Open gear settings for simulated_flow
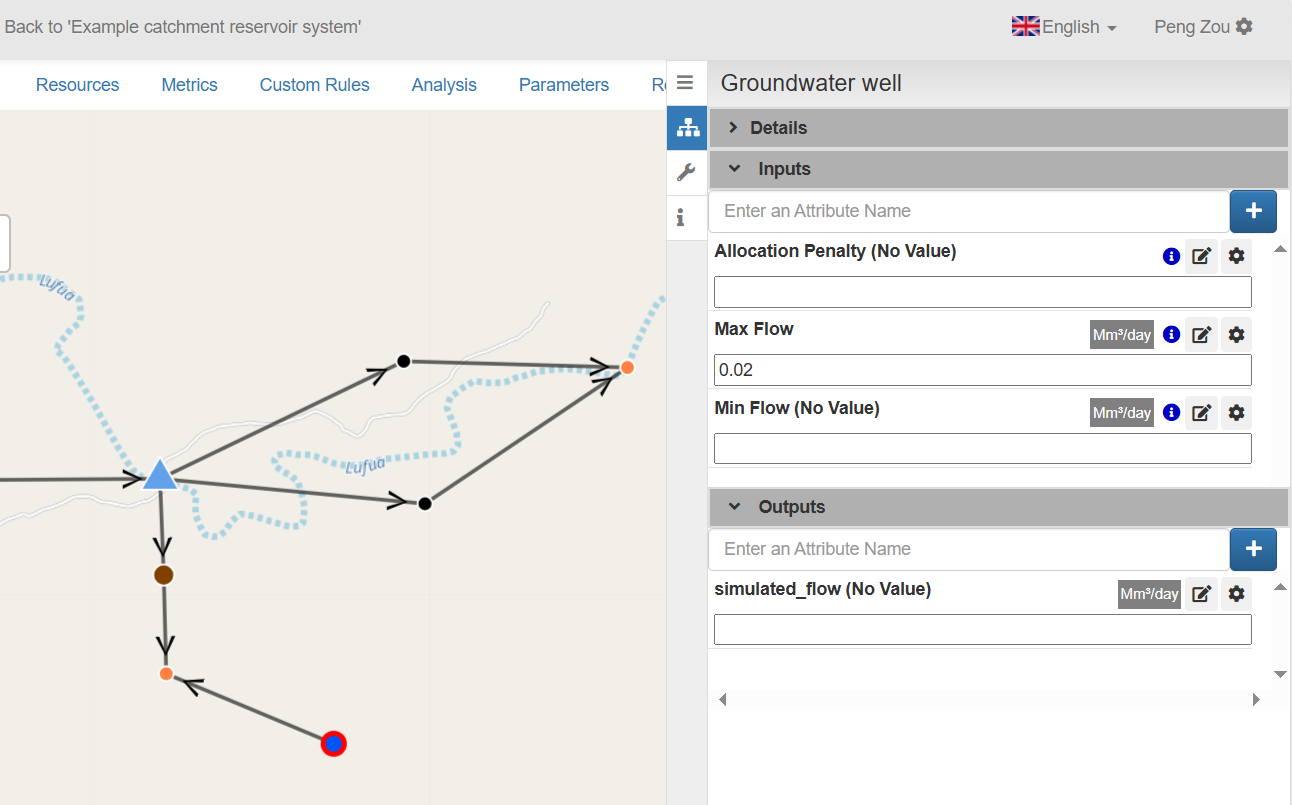 tap(1236, 594)
